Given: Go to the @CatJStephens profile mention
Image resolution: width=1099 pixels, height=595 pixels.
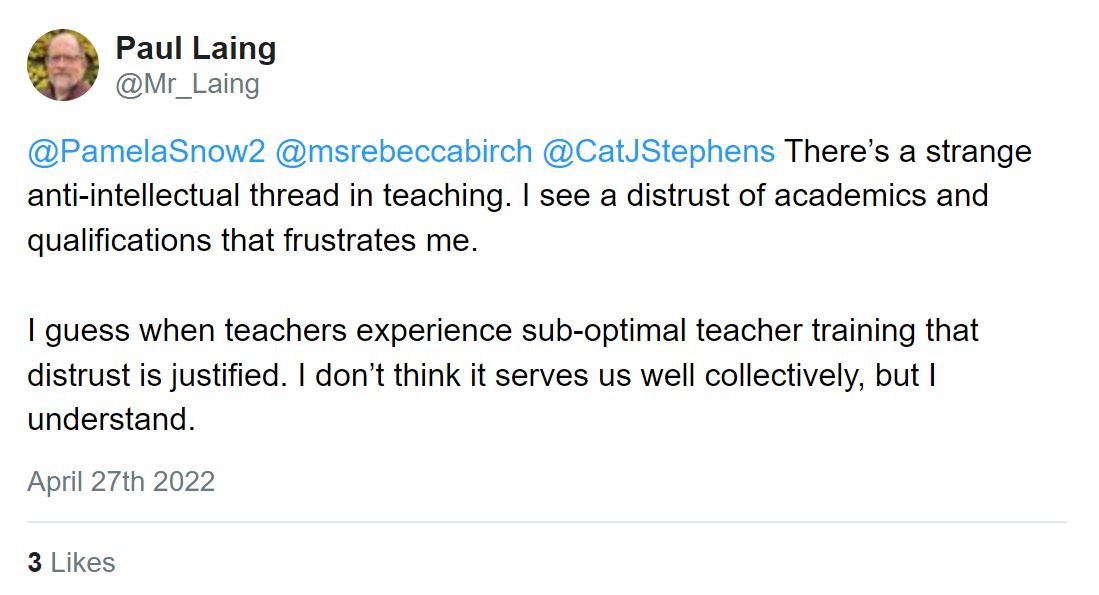Looking at the screenshot, I should [x=658, y=152].
